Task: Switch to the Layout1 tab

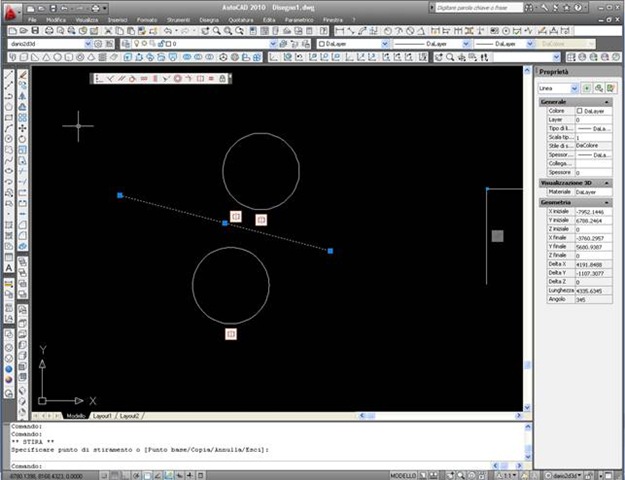Action: click(x=102, y=416)
